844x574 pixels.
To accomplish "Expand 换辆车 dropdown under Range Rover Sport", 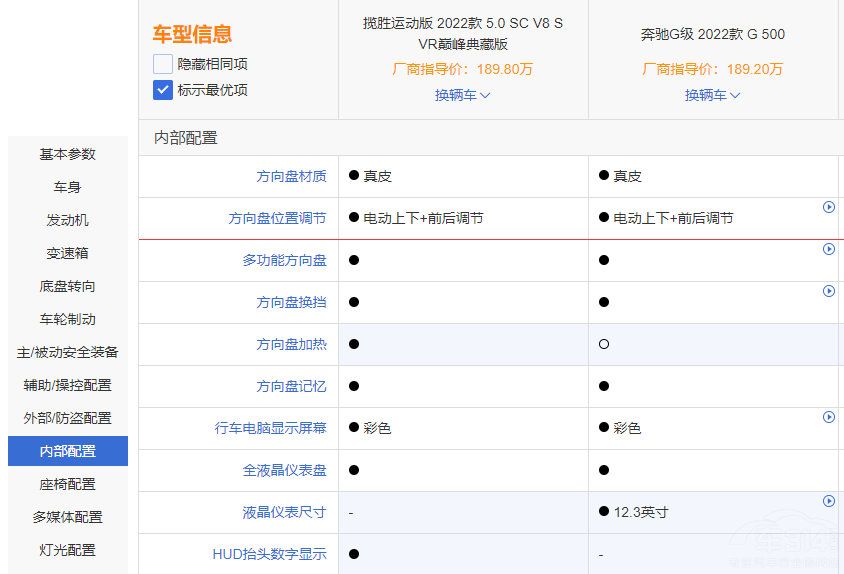I will pyautogui.click(x=462, y=95).
